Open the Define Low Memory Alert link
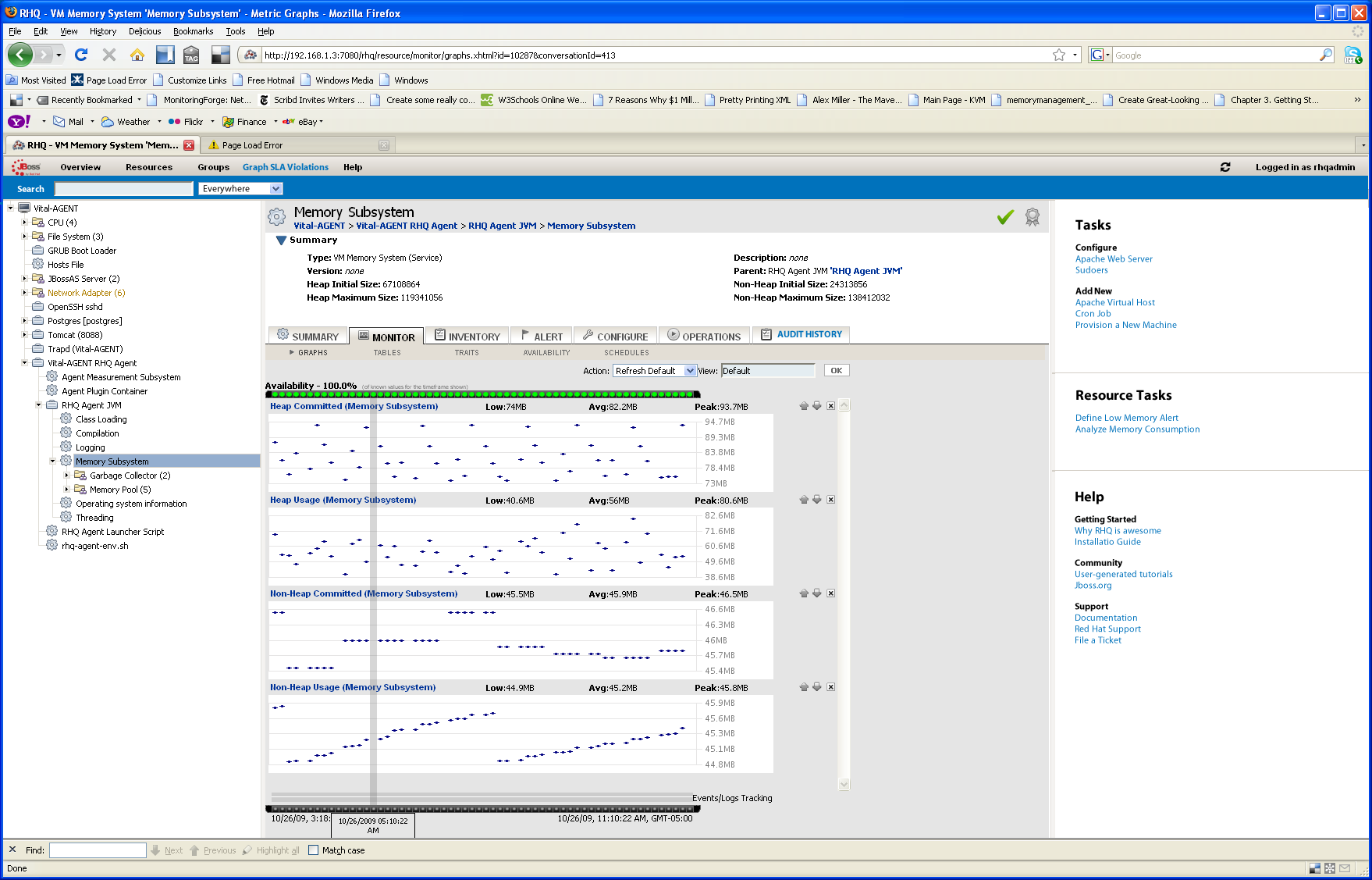Screen dimensions: 1372x880 [1126, 418]
